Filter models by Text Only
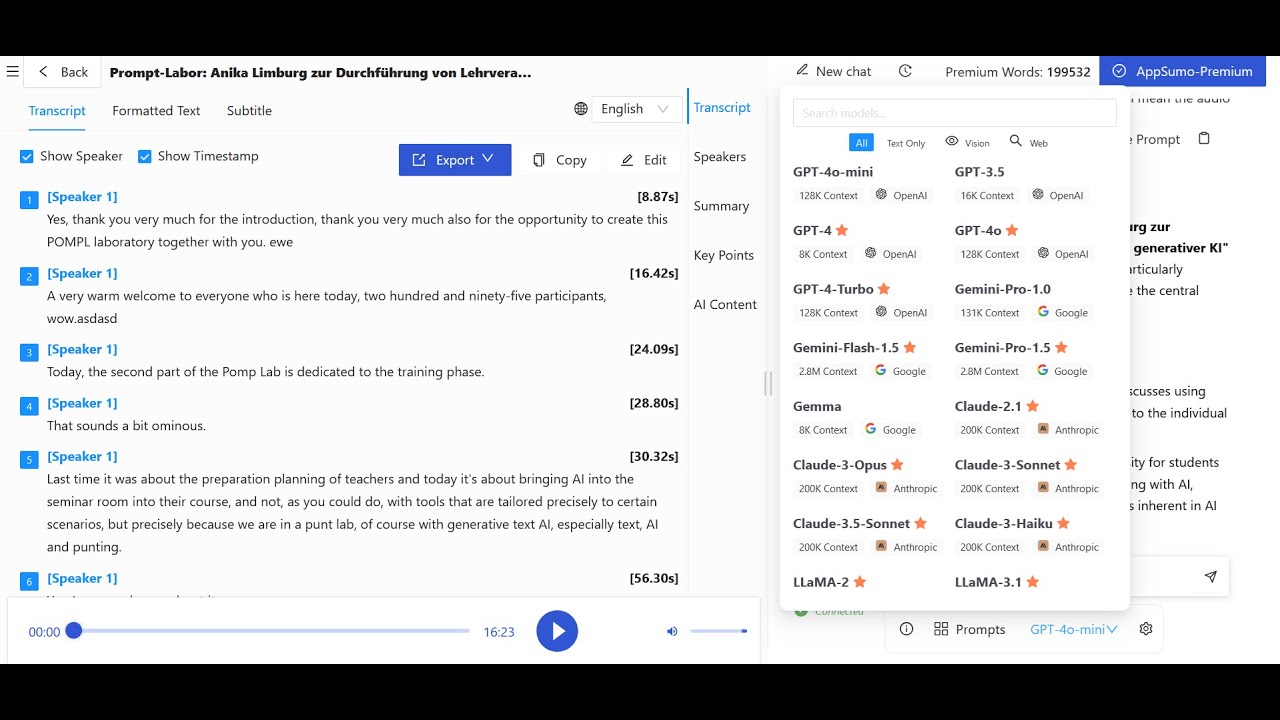Image resolution: width=1280 pixels, height=720 pixels. pos(906,143)
